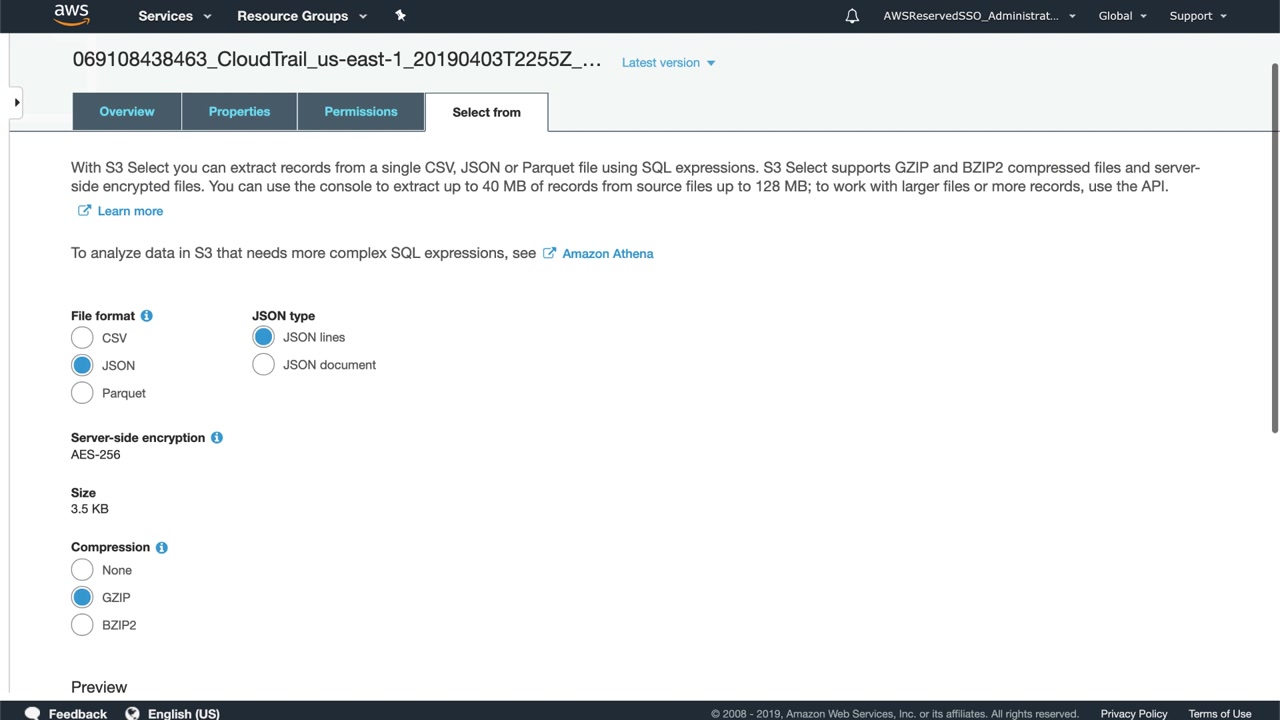Image resolution: width=1280 pixels, height=720 pixels.
Task: Click File format info icon
Action: 146,316
